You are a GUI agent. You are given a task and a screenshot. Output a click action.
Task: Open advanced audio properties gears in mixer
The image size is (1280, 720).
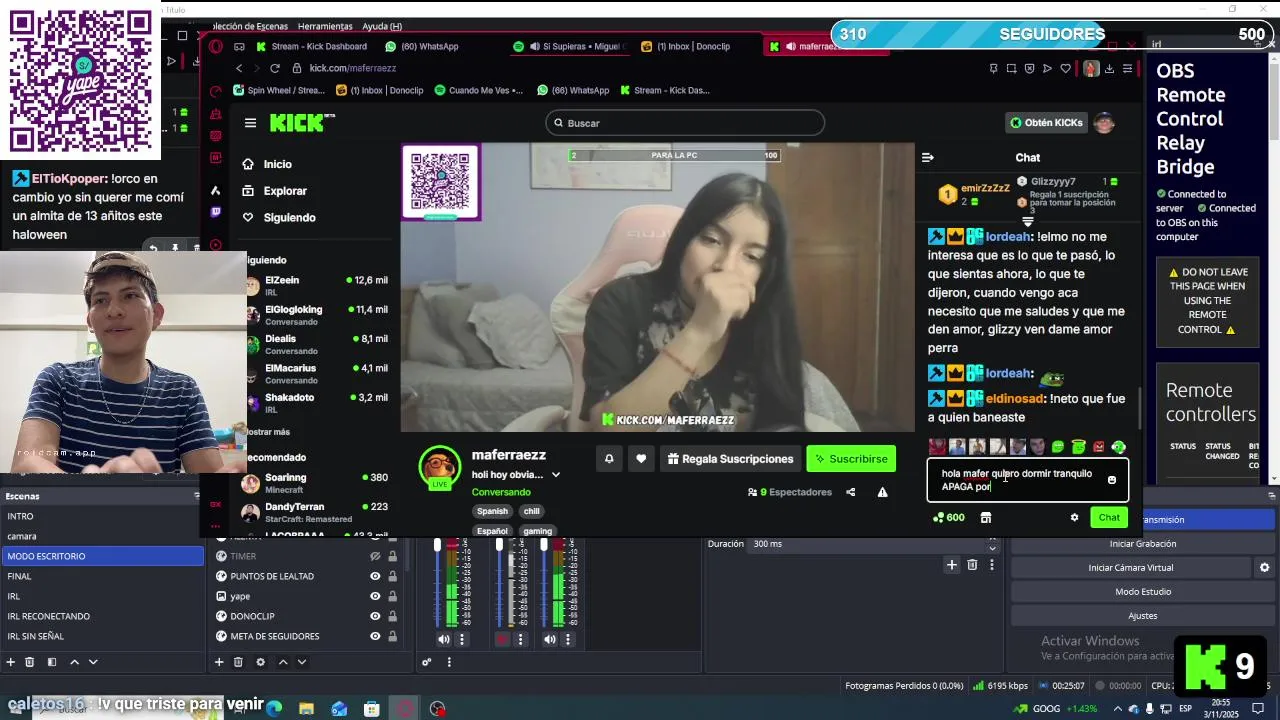tap(427, 662)
